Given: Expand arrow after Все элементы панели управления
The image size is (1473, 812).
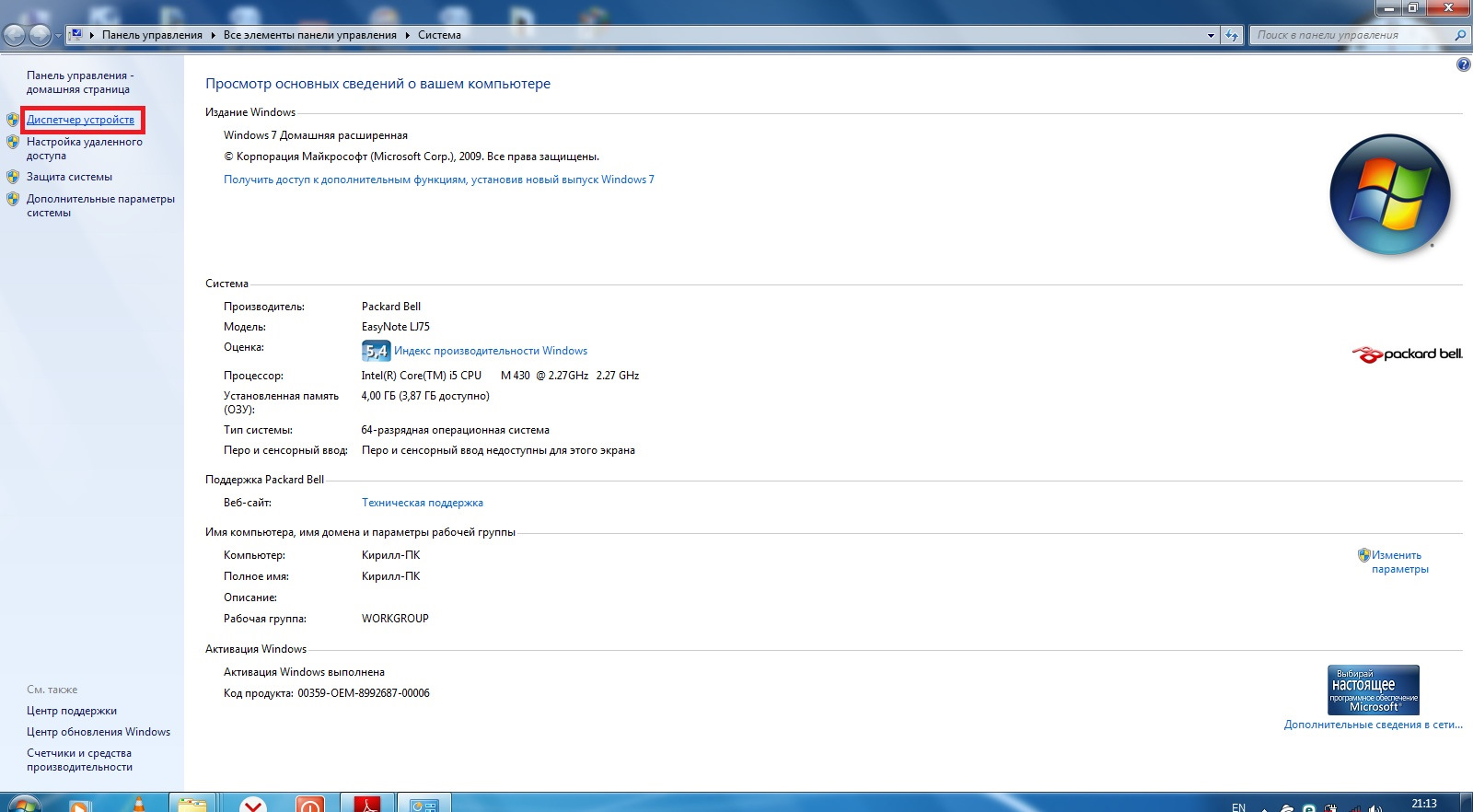Looking at the screenshot, I should pos(407,35).
